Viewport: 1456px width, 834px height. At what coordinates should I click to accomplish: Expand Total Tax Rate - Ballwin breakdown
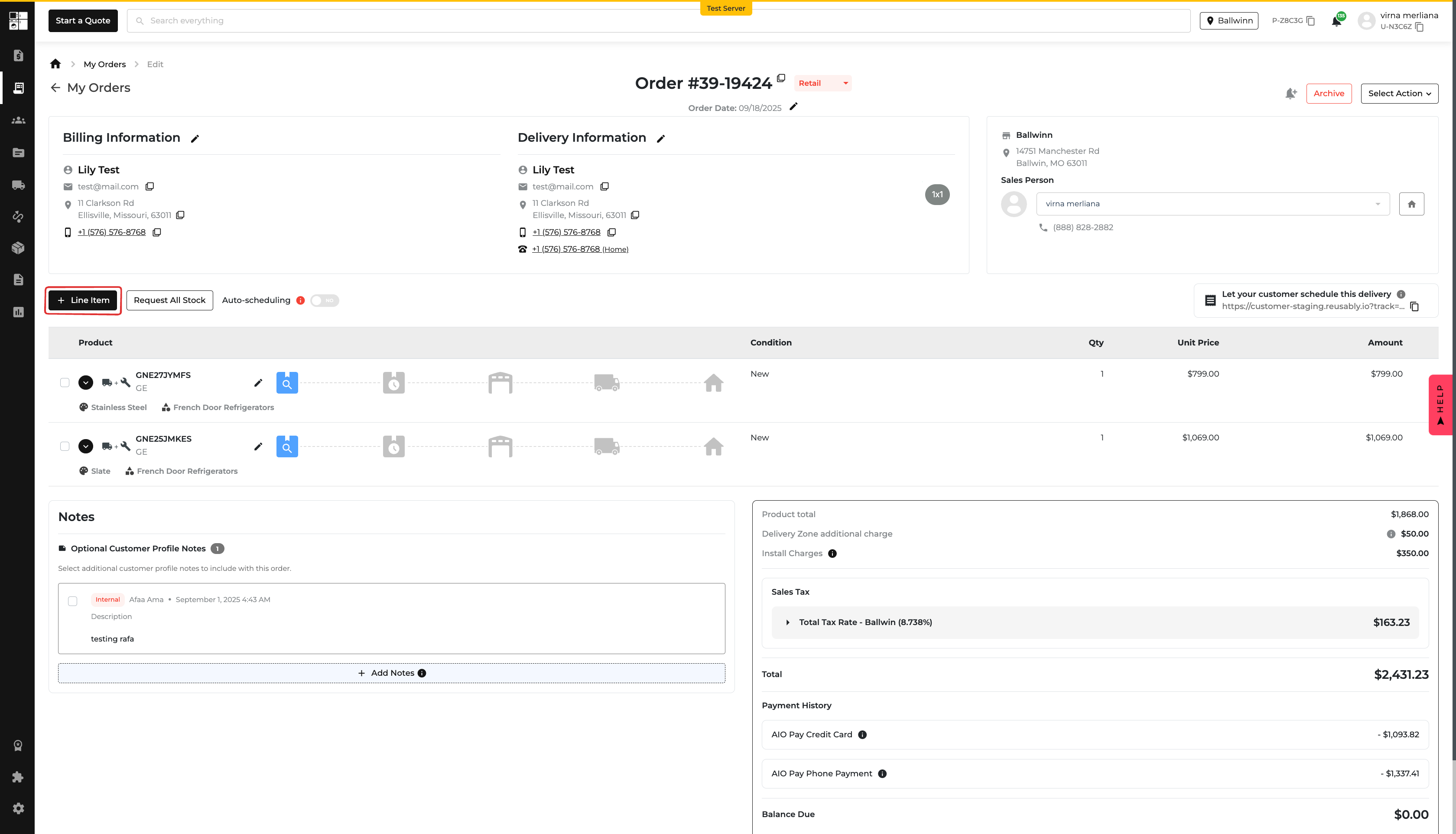tap(787, 622)
